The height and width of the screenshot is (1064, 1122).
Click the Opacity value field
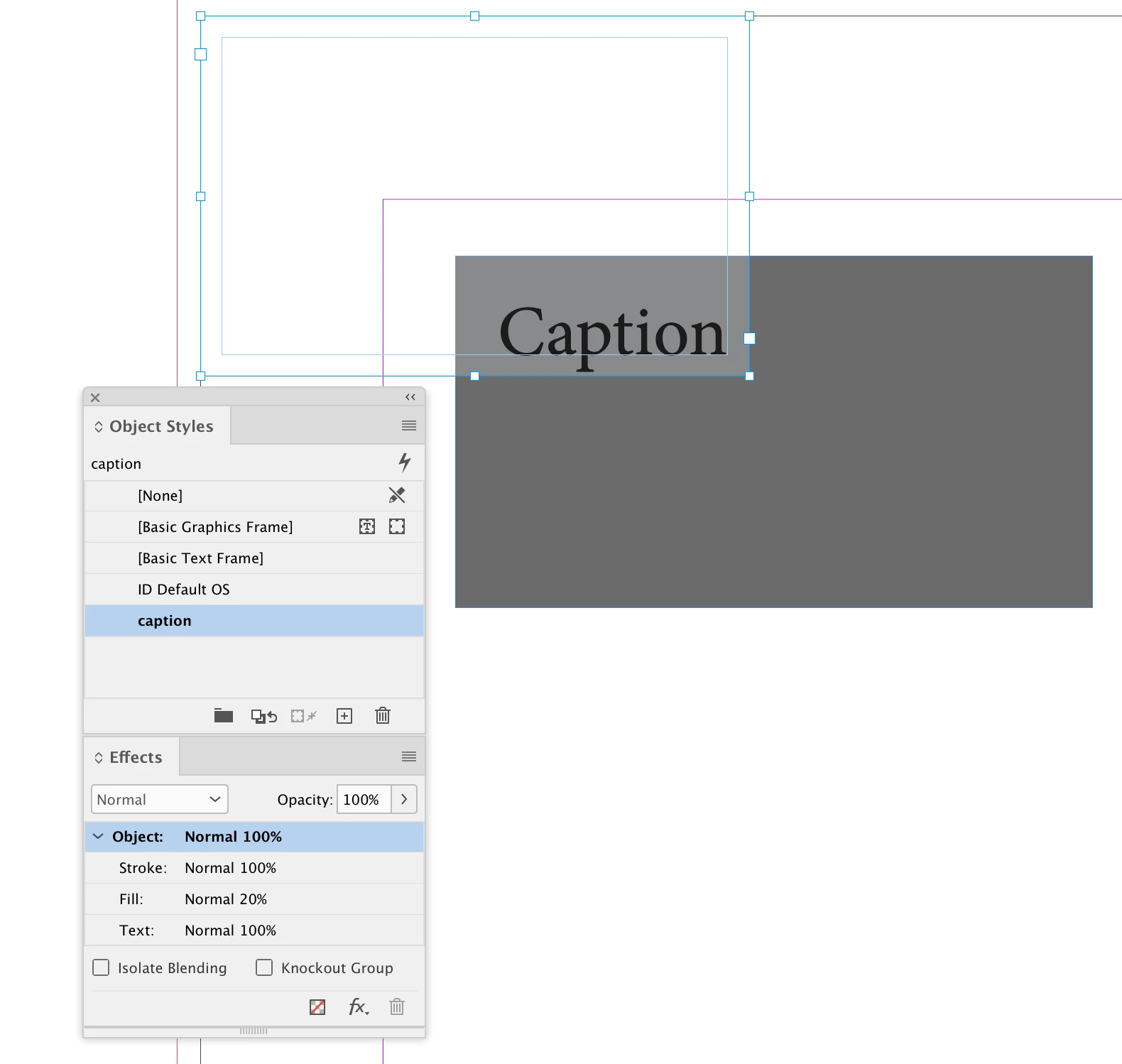tap(364, 799)
